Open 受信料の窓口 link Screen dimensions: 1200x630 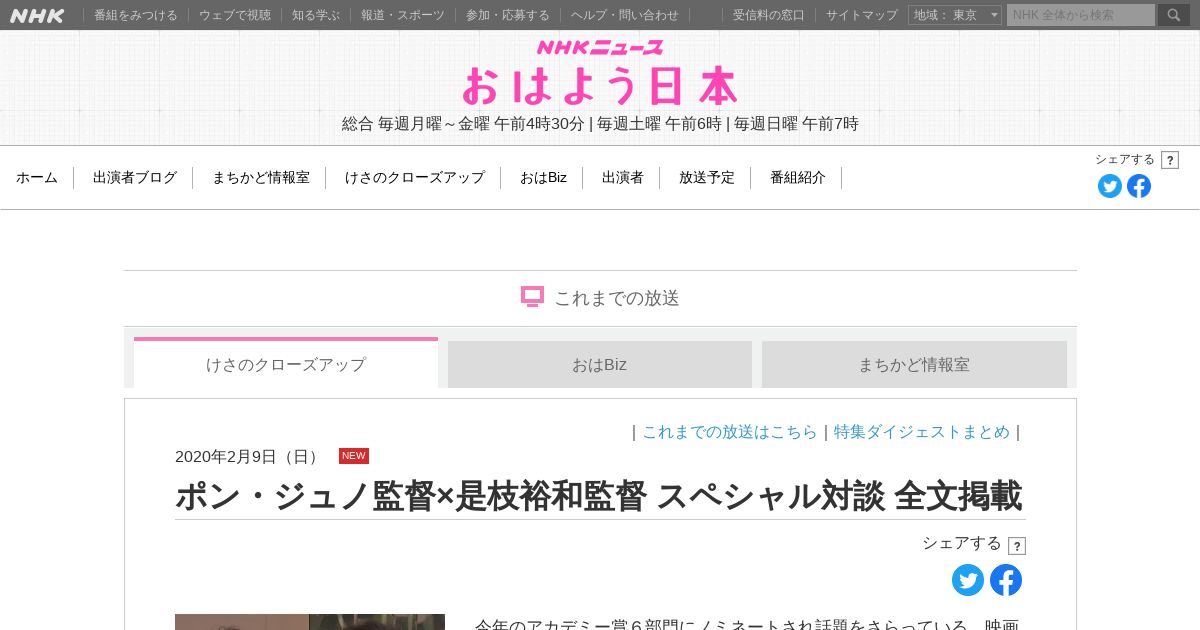[x=769, y=15]
